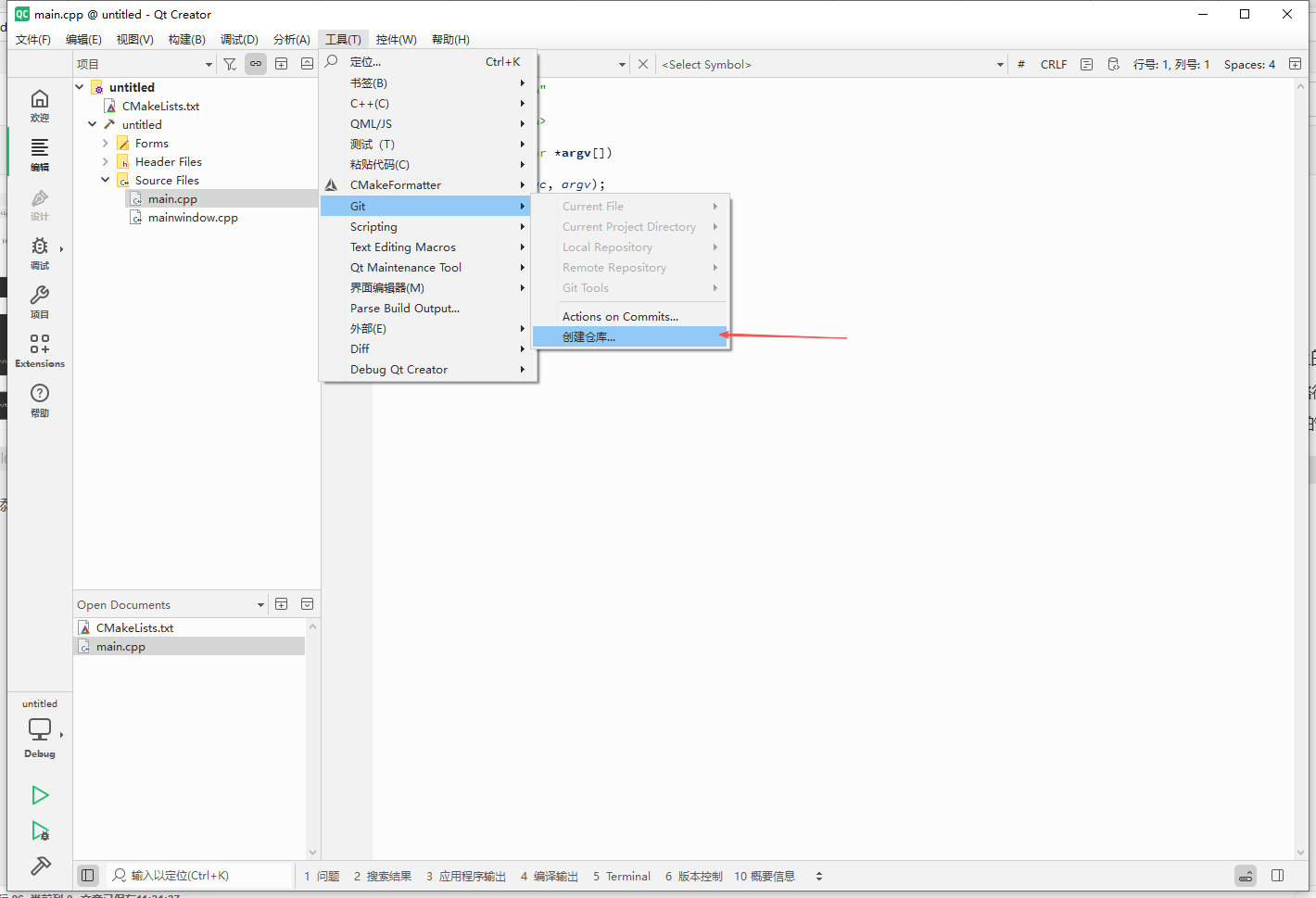
Task: Collapse the untitled project root node
Action: (80, 87)
